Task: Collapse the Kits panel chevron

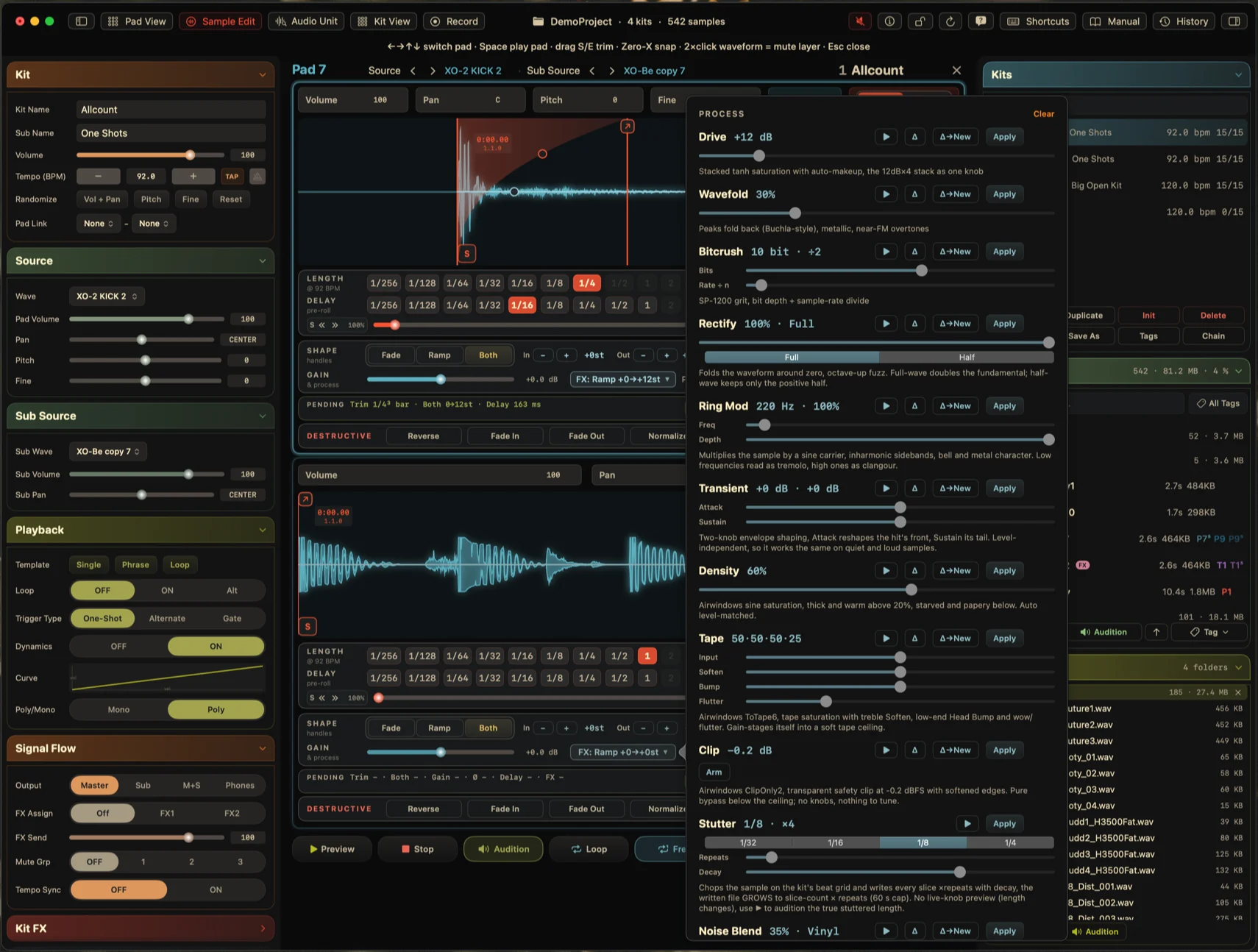Action: (x=1238, y=75)
